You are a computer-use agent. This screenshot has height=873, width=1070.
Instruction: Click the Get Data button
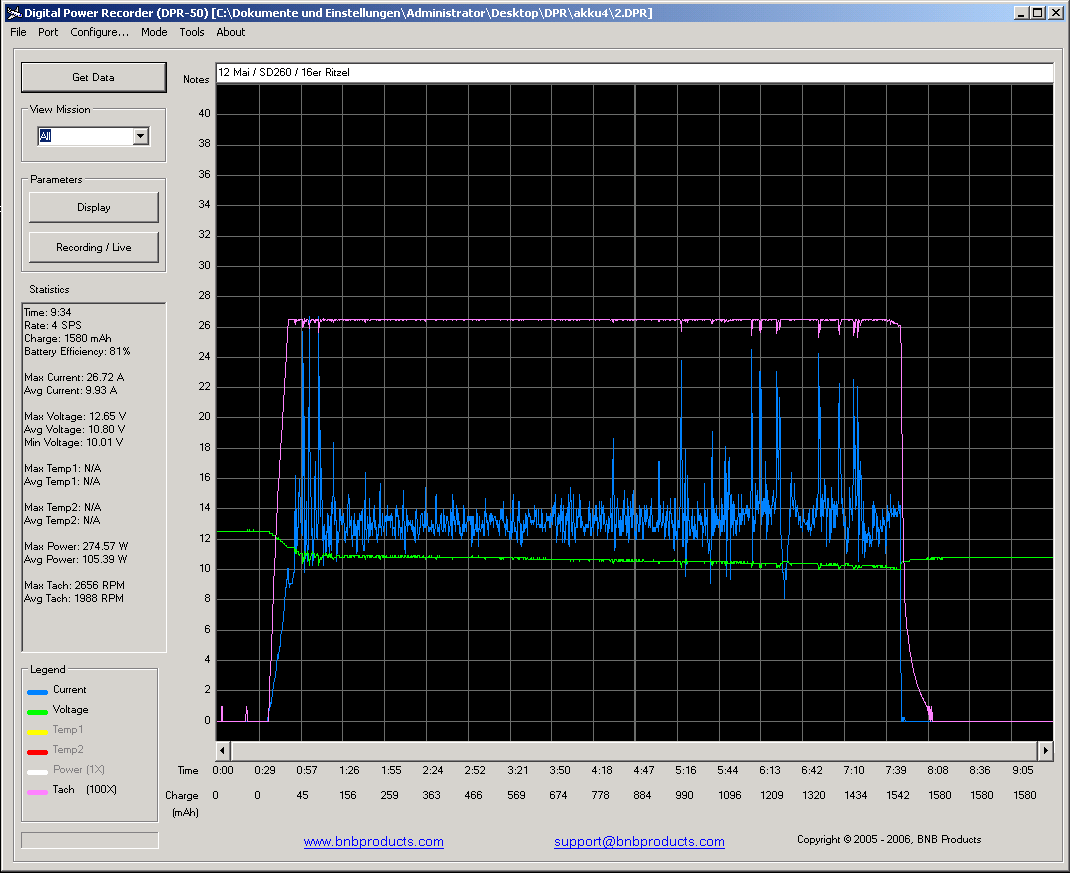point(93,77)
